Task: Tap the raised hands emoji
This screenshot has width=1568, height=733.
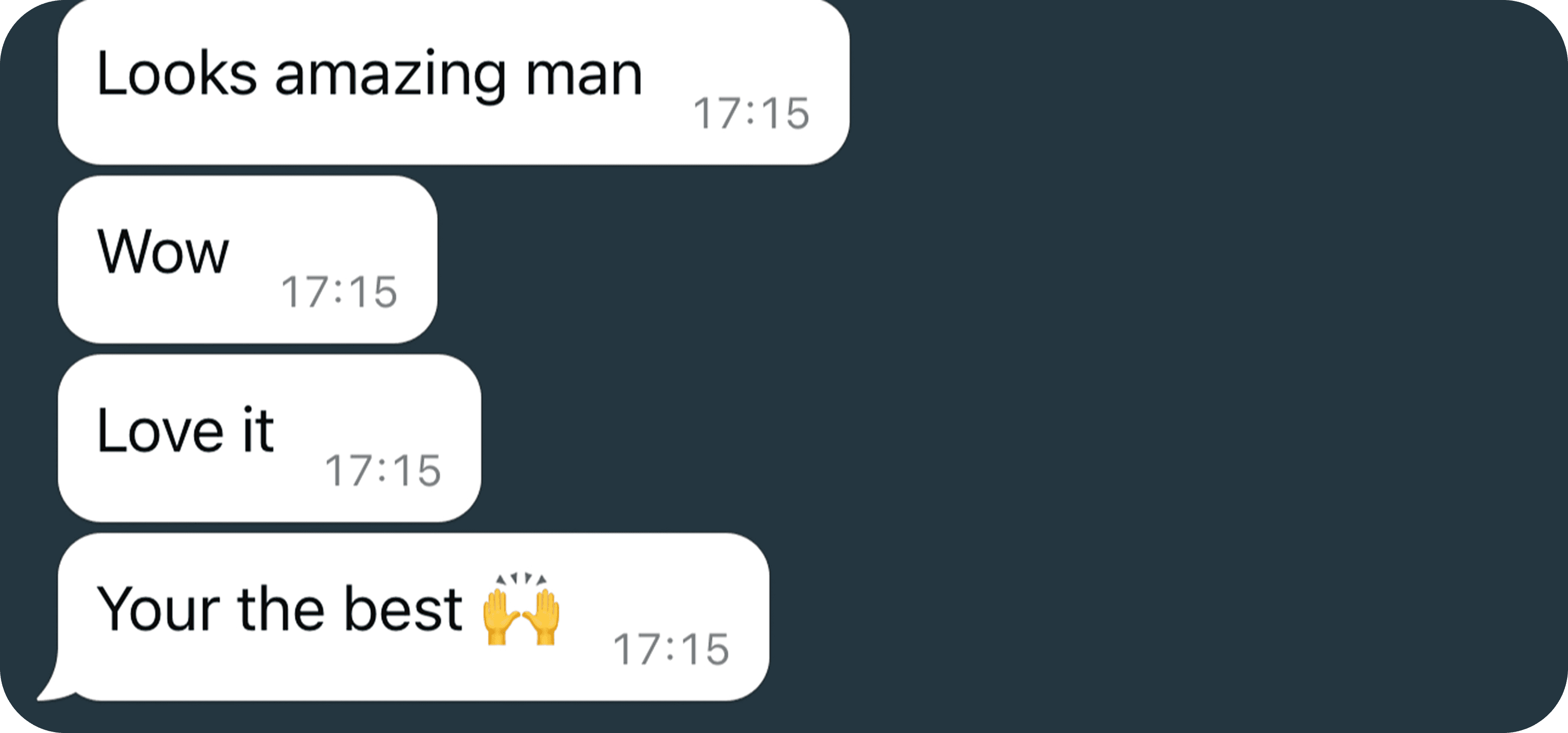Action: click(x=521, y=608)
